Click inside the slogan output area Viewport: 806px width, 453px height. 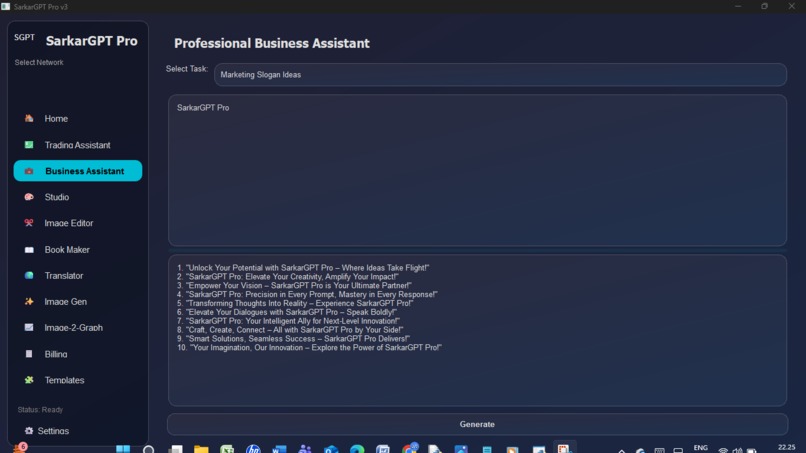click(477, 330)
